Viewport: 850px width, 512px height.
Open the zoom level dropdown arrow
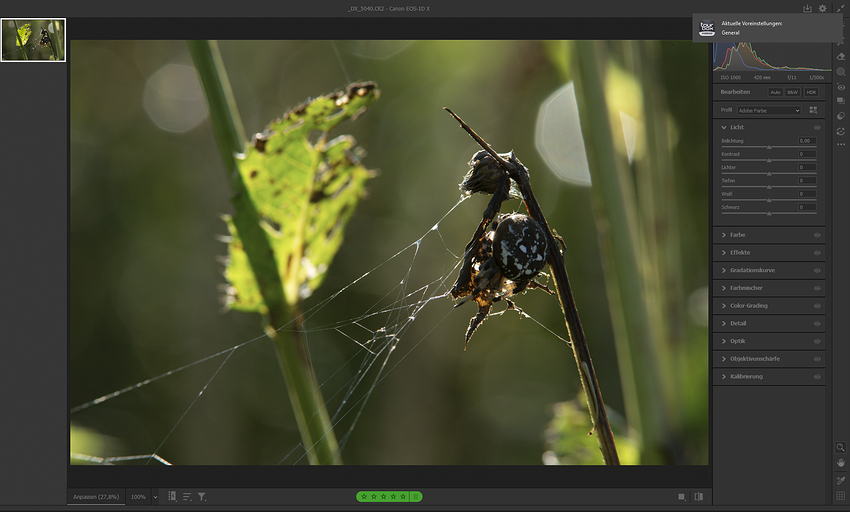[155, 497]
